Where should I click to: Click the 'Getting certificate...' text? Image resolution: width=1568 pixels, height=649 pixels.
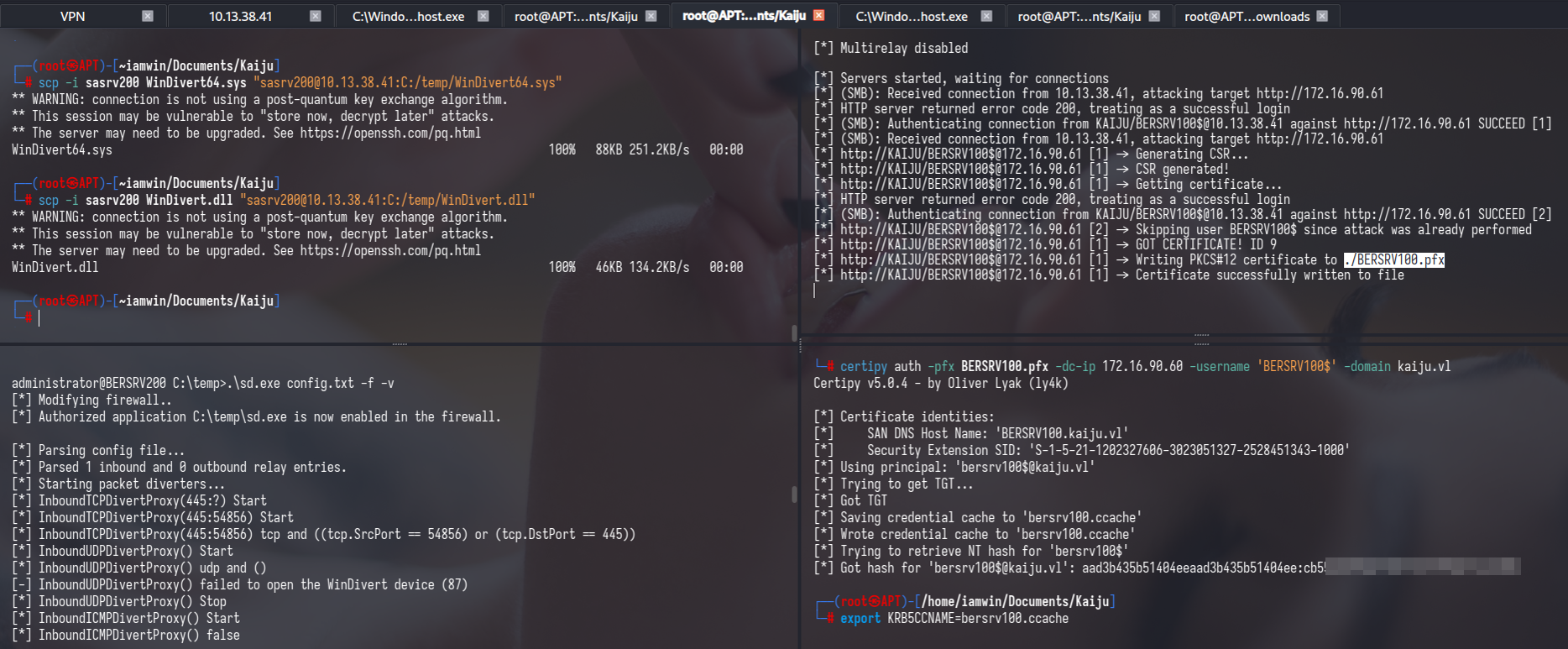click(1209, 184)
